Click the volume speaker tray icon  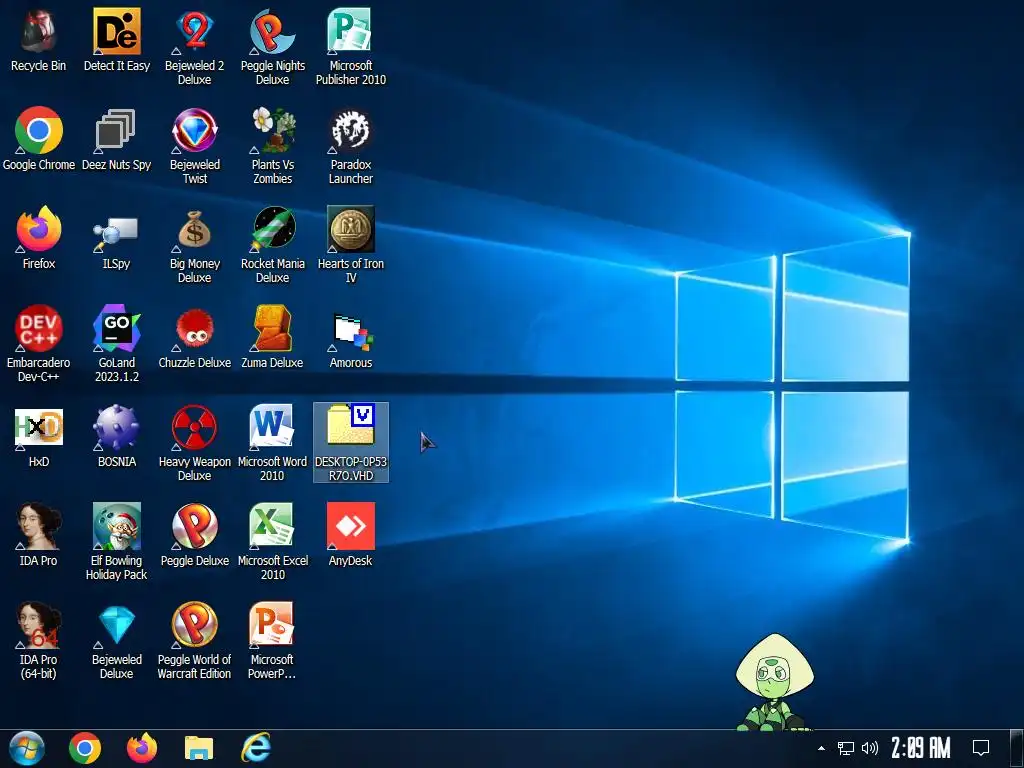tap(869, 748)
